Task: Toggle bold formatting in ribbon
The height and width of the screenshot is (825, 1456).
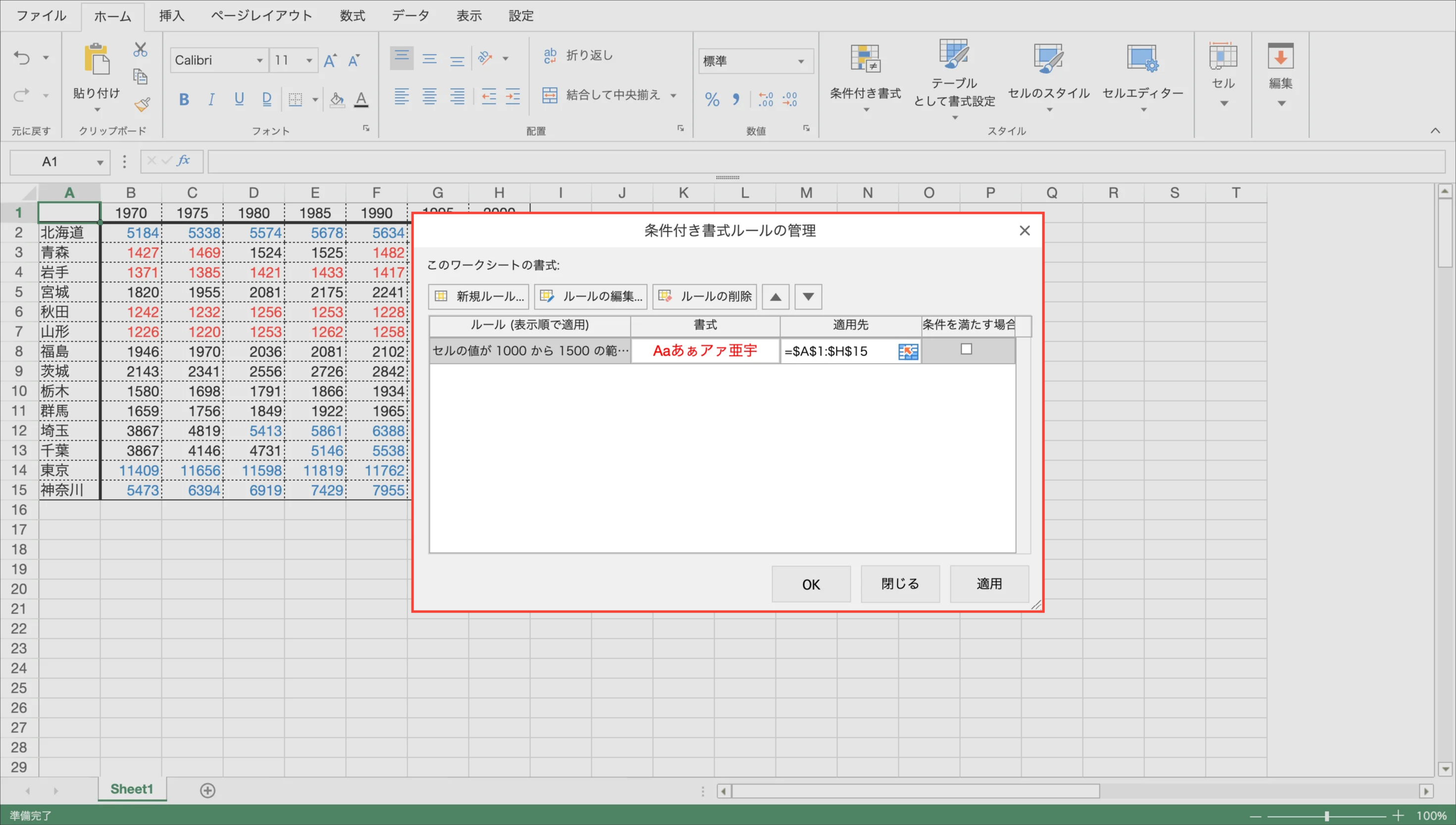Action: click(184, 100)
